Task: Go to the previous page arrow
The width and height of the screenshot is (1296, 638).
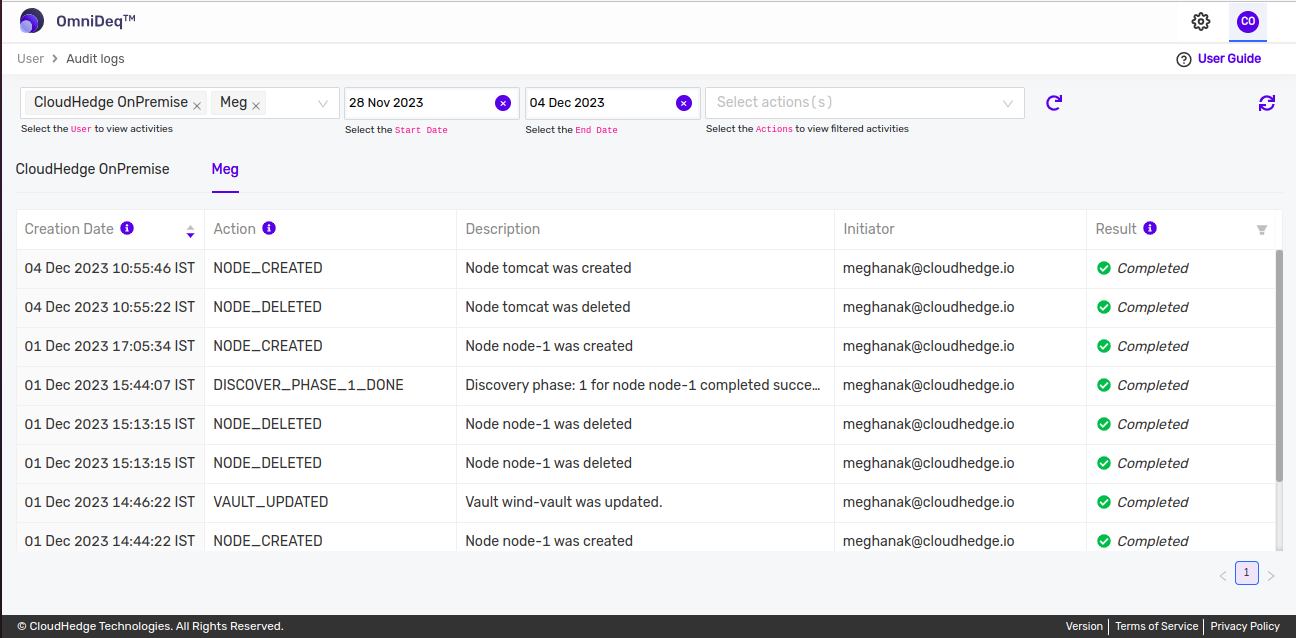Action: point(1222,575)
